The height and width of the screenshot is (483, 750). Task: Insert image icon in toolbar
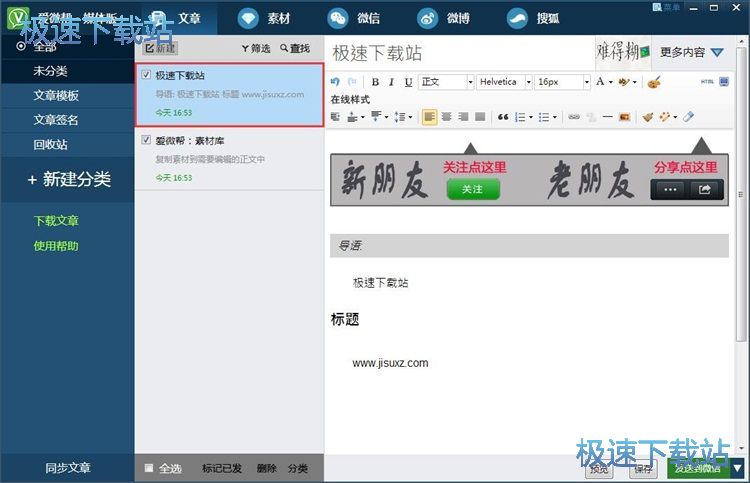click(x=624, y=117)
